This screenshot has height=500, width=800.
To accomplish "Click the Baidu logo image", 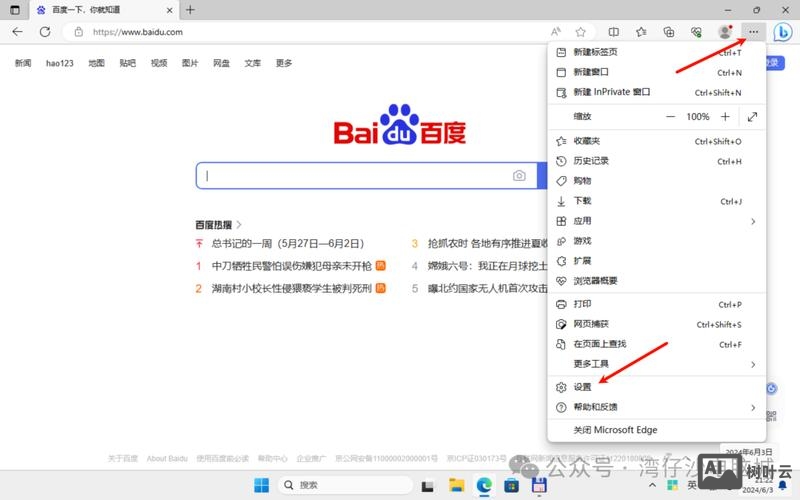I will pyautogui.click(x=399, y=124).
